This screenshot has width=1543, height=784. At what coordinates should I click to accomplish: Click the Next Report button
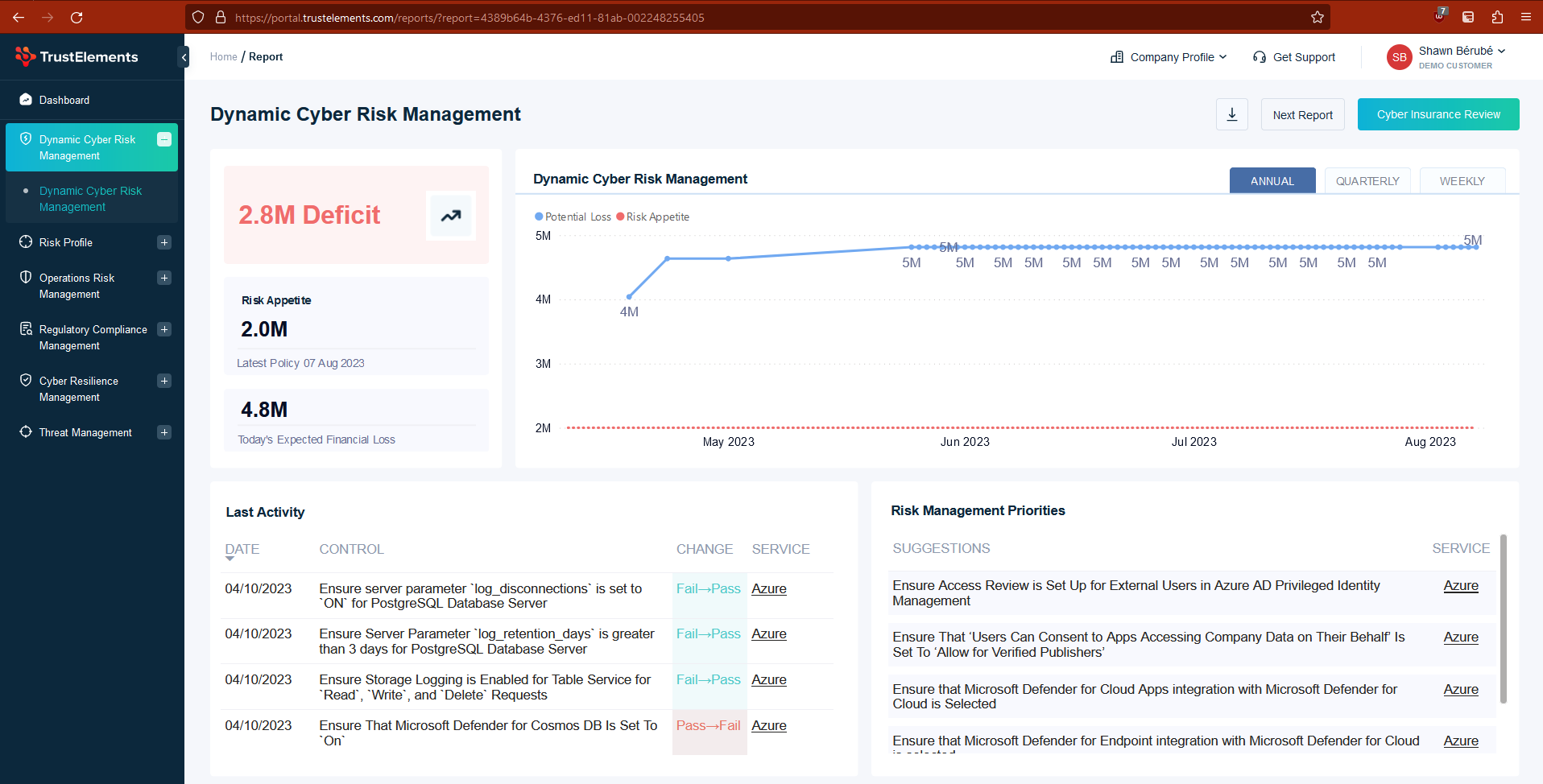1302,114
